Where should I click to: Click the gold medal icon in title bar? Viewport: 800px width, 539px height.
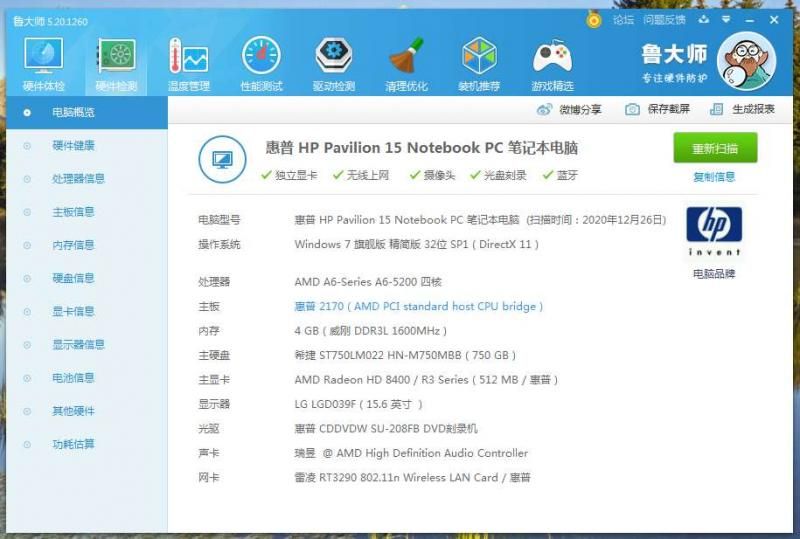[x=593, y=19]
